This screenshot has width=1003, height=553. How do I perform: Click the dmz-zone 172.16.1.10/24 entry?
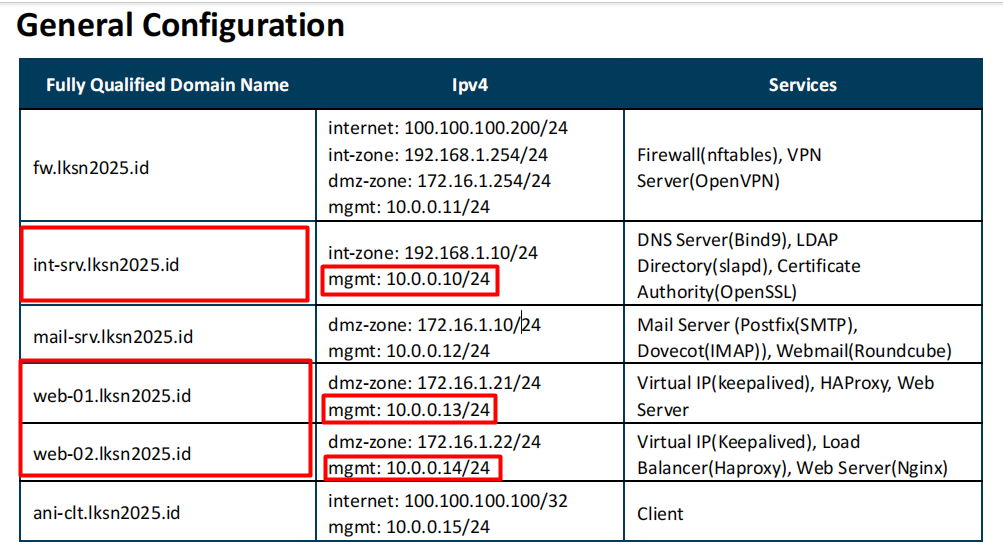434,325
